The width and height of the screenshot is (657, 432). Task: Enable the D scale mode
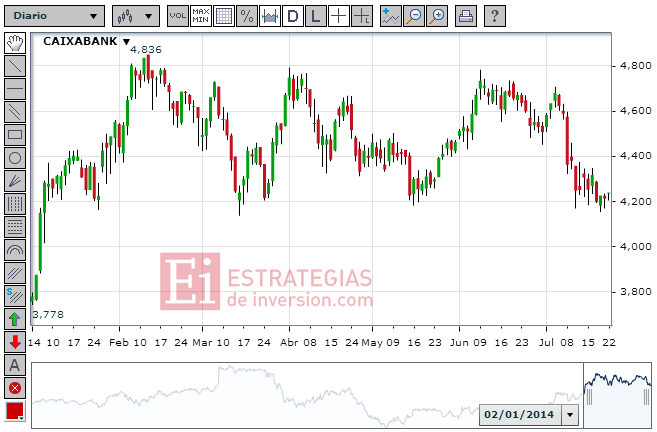[x=293, y=16]
